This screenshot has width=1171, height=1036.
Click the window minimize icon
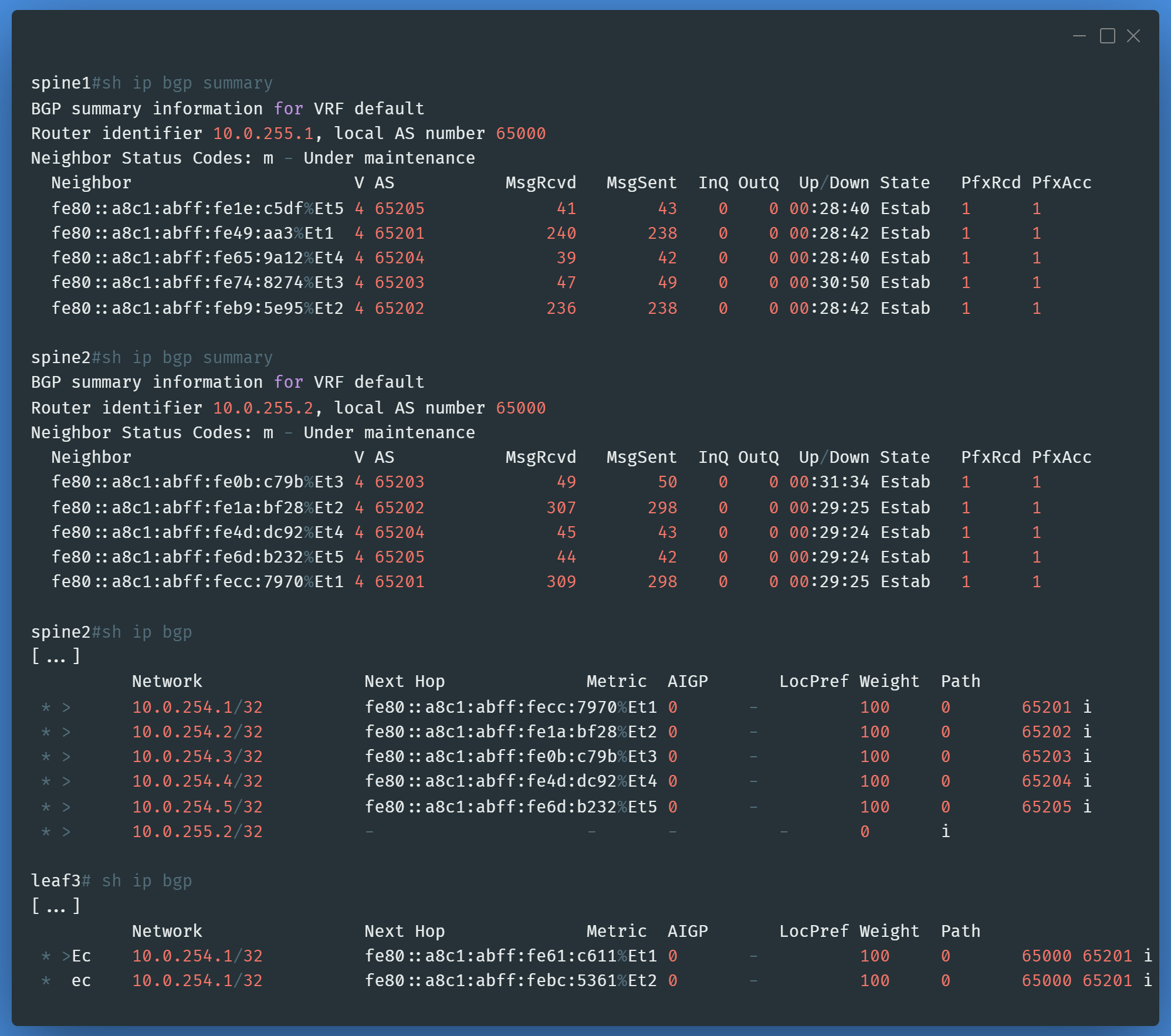(1079, 36)
